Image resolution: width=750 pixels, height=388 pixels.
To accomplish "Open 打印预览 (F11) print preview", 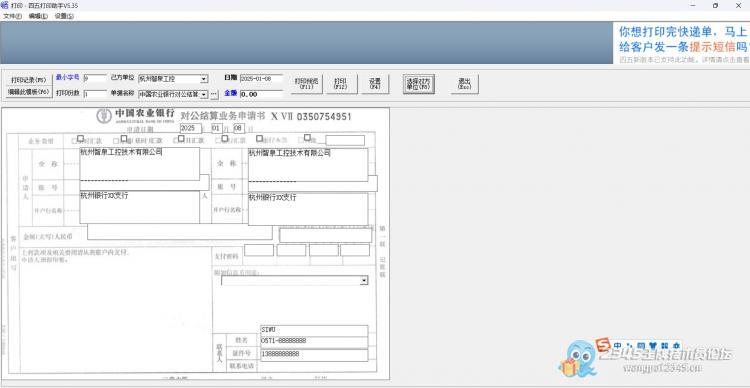I will pos(307,84).
